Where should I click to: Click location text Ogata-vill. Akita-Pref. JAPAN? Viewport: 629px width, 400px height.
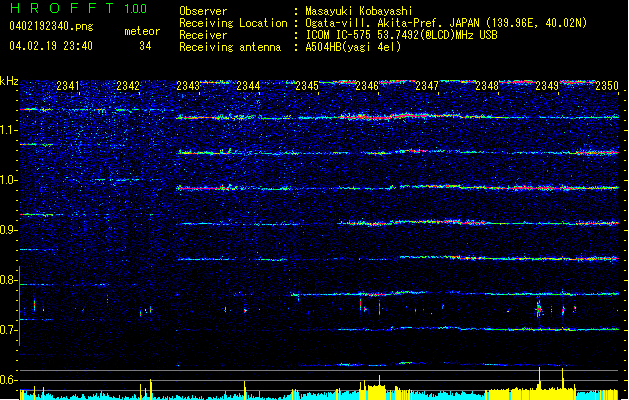click(393, 23)
